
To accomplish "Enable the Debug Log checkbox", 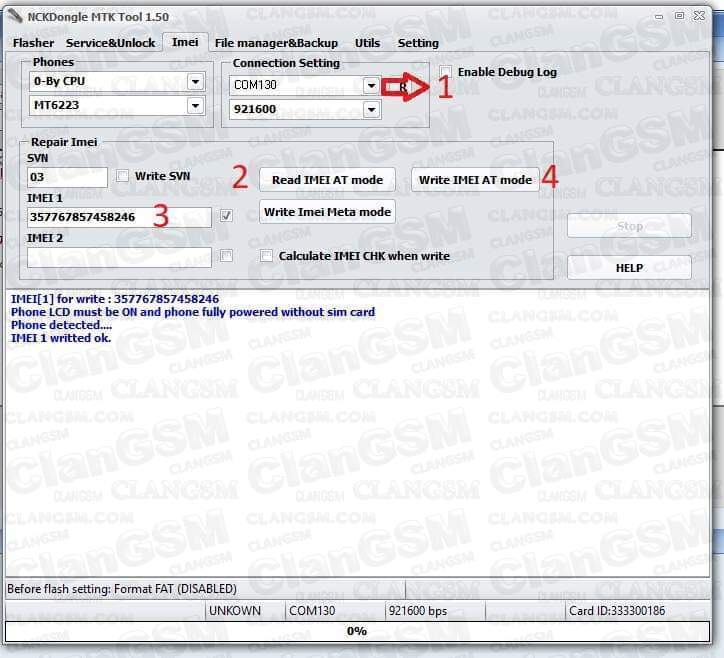I will tap(446, 72).
